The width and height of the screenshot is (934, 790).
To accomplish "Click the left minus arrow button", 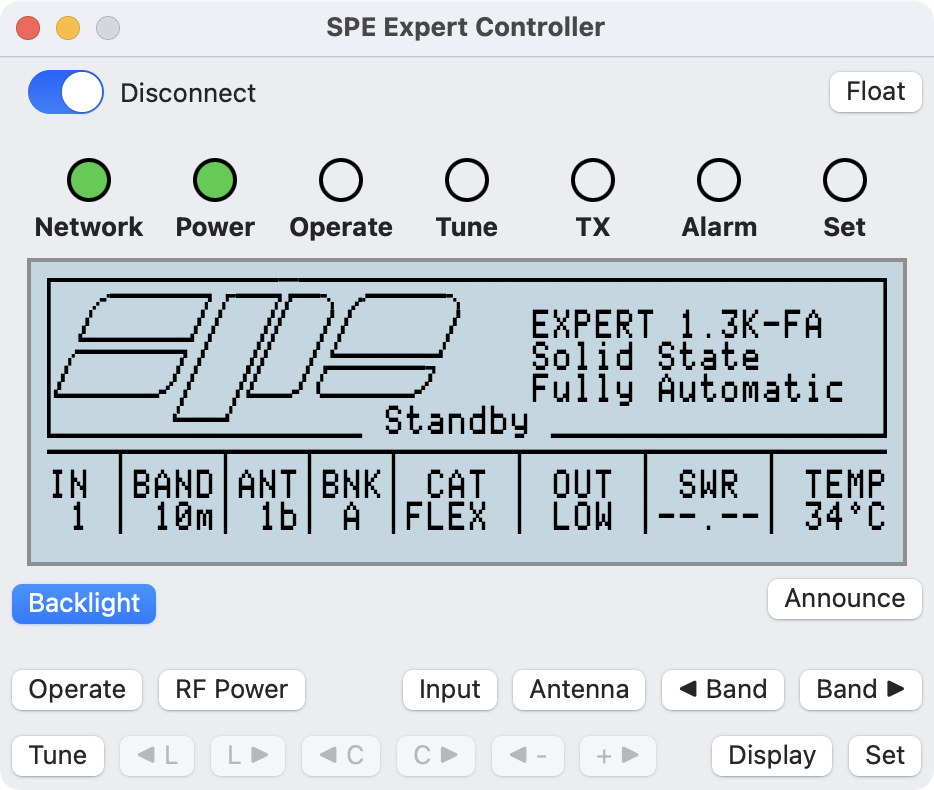I will (x=528, y=756).
